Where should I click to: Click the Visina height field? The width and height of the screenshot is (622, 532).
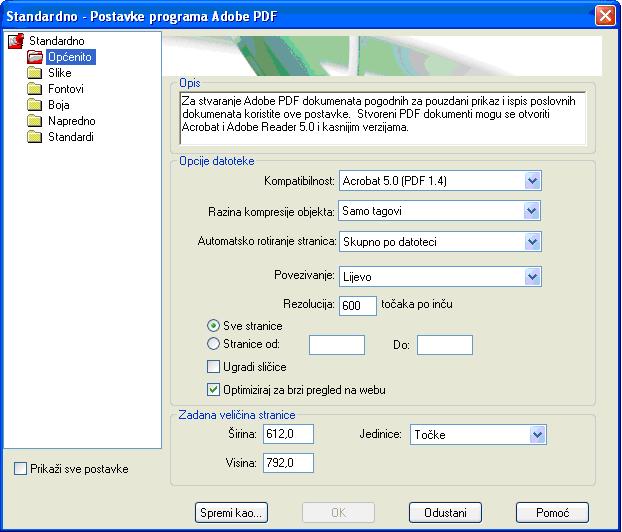click(x=288, y=463)
